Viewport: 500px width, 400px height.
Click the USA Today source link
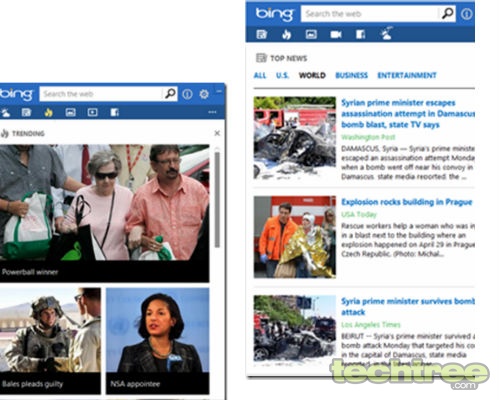tap(359, 214)
